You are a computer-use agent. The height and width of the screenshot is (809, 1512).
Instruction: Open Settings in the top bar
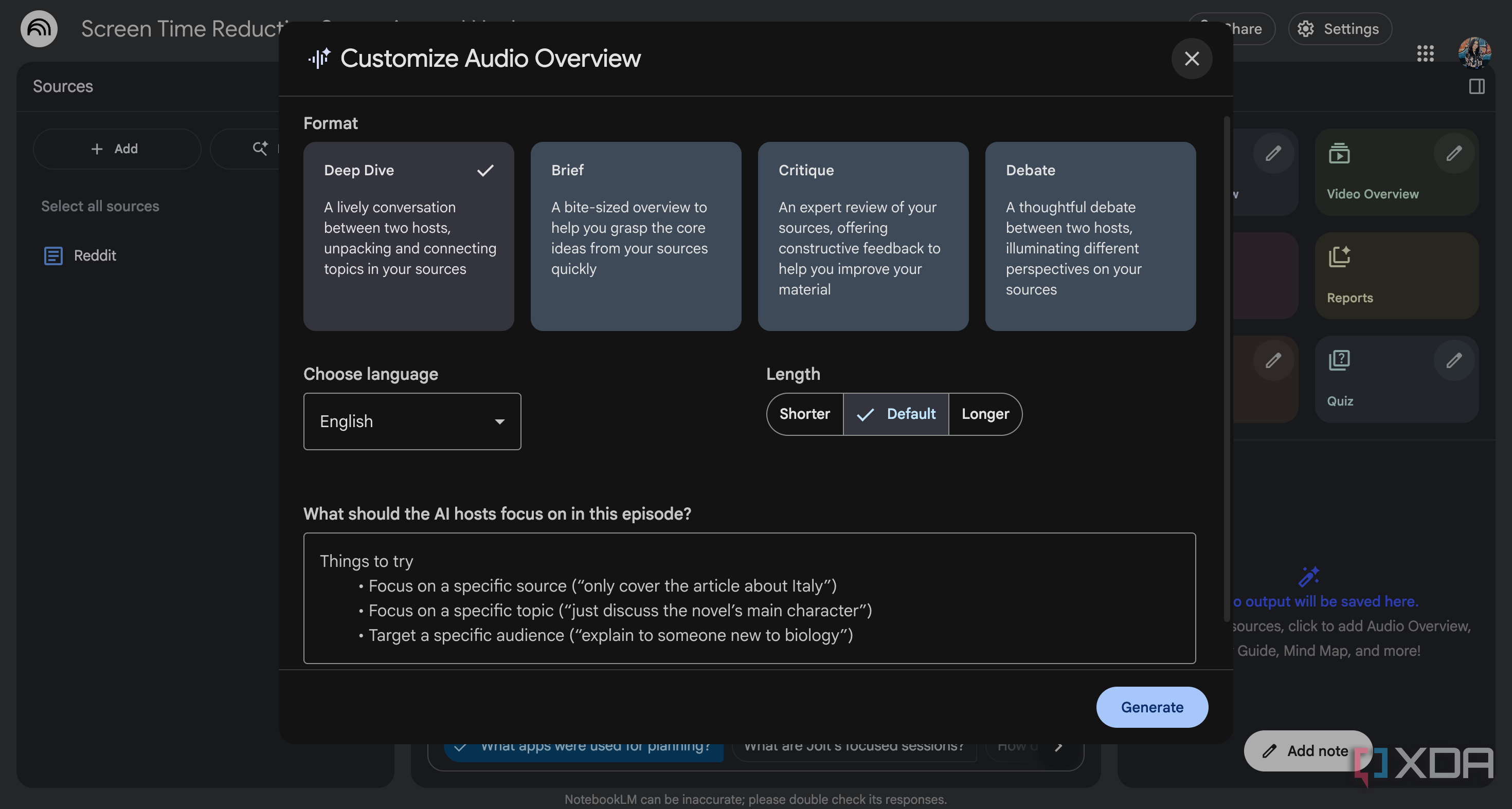pyautogui.click(x=1340, y=29)
